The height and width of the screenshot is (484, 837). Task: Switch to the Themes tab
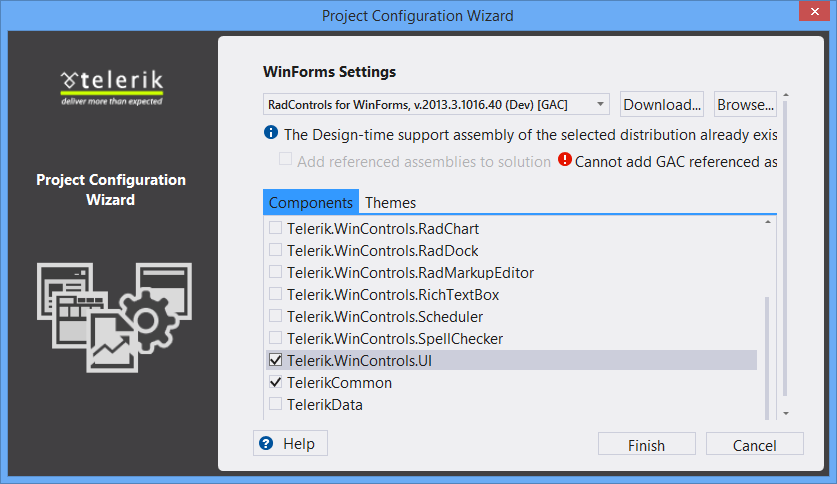coord(390,202)
